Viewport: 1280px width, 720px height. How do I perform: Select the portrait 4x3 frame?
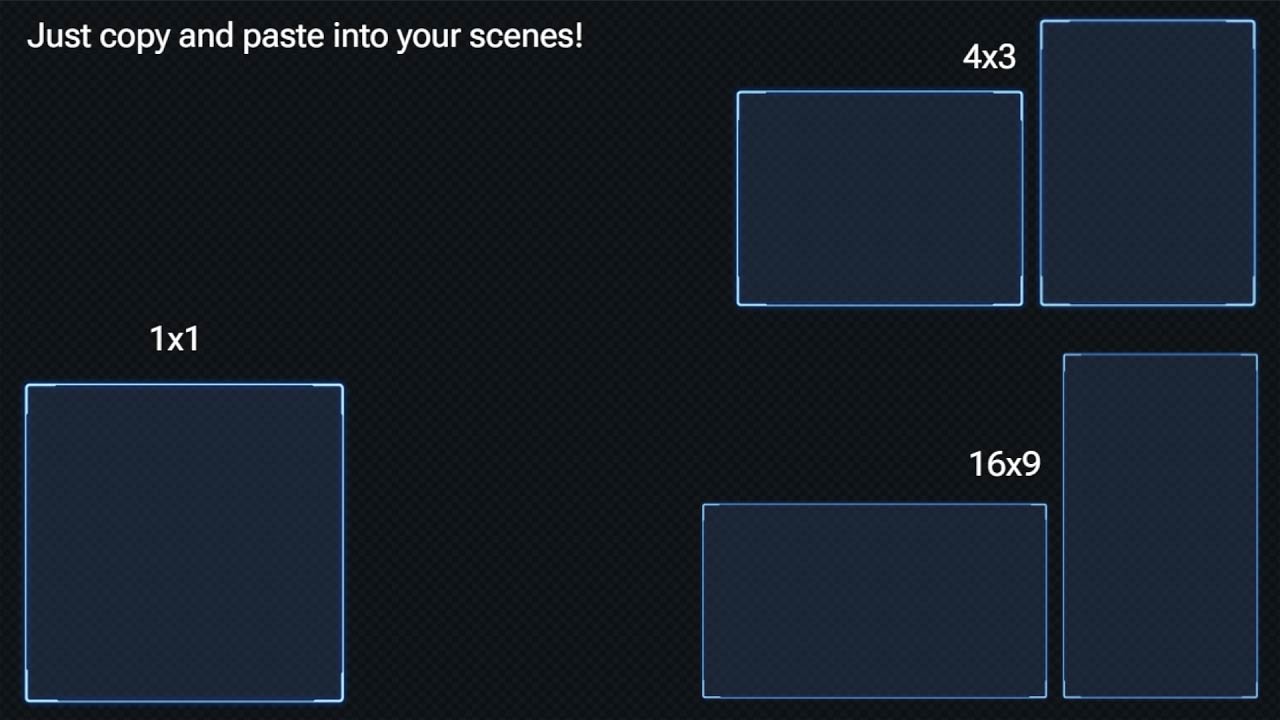(1148, 162)
